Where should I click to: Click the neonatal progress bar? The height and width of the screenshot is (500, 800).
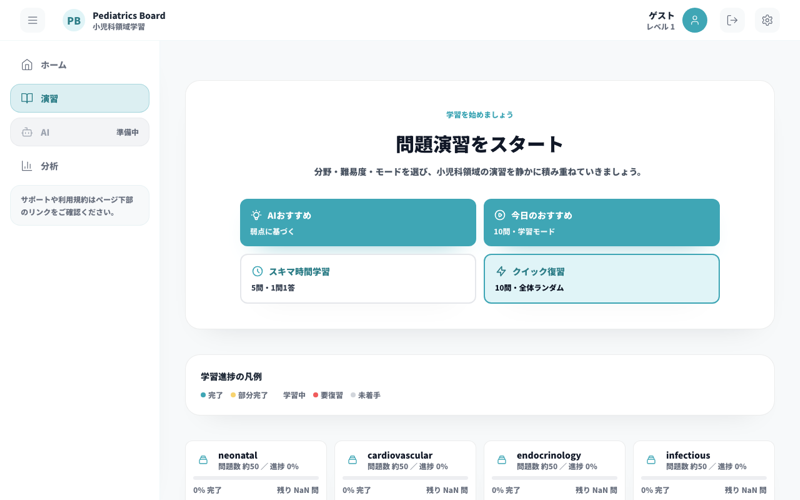[255, 478]
